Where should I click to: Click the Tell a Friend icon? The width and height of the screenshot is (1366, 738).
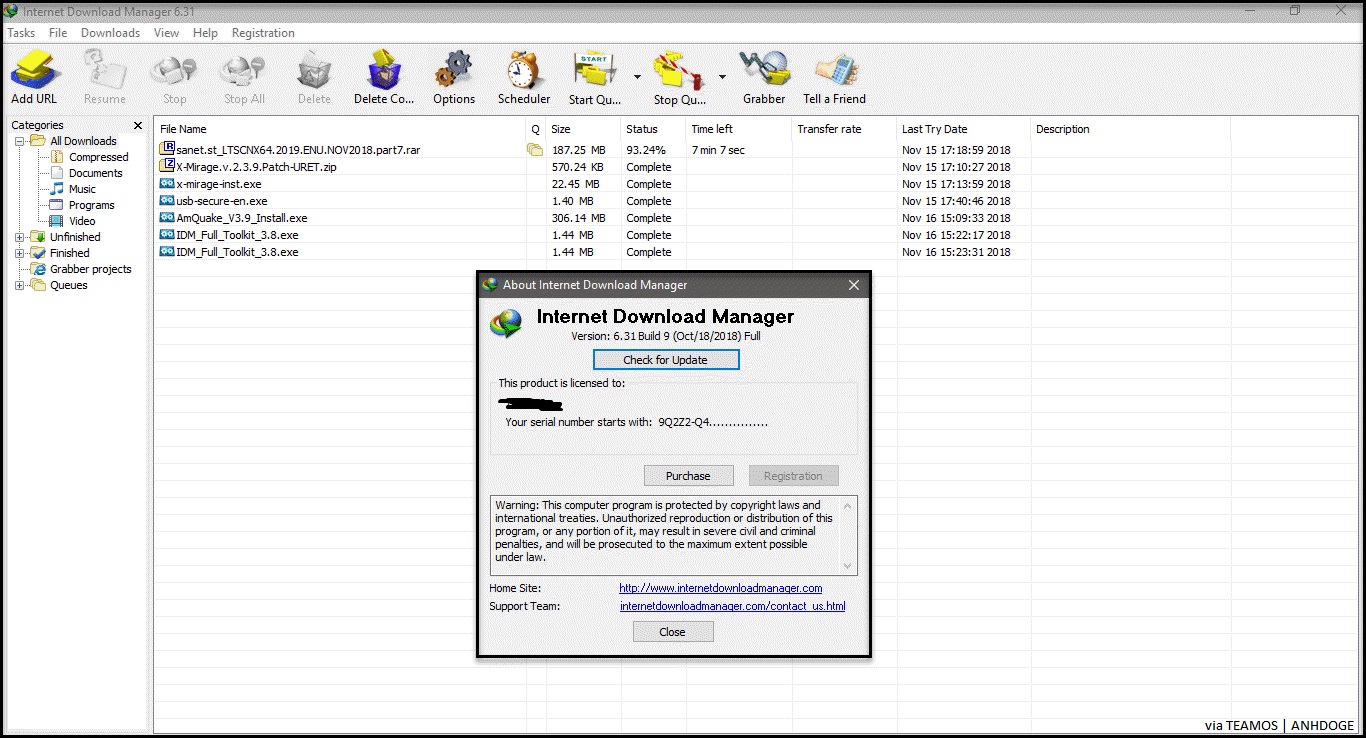coord(834,69)
